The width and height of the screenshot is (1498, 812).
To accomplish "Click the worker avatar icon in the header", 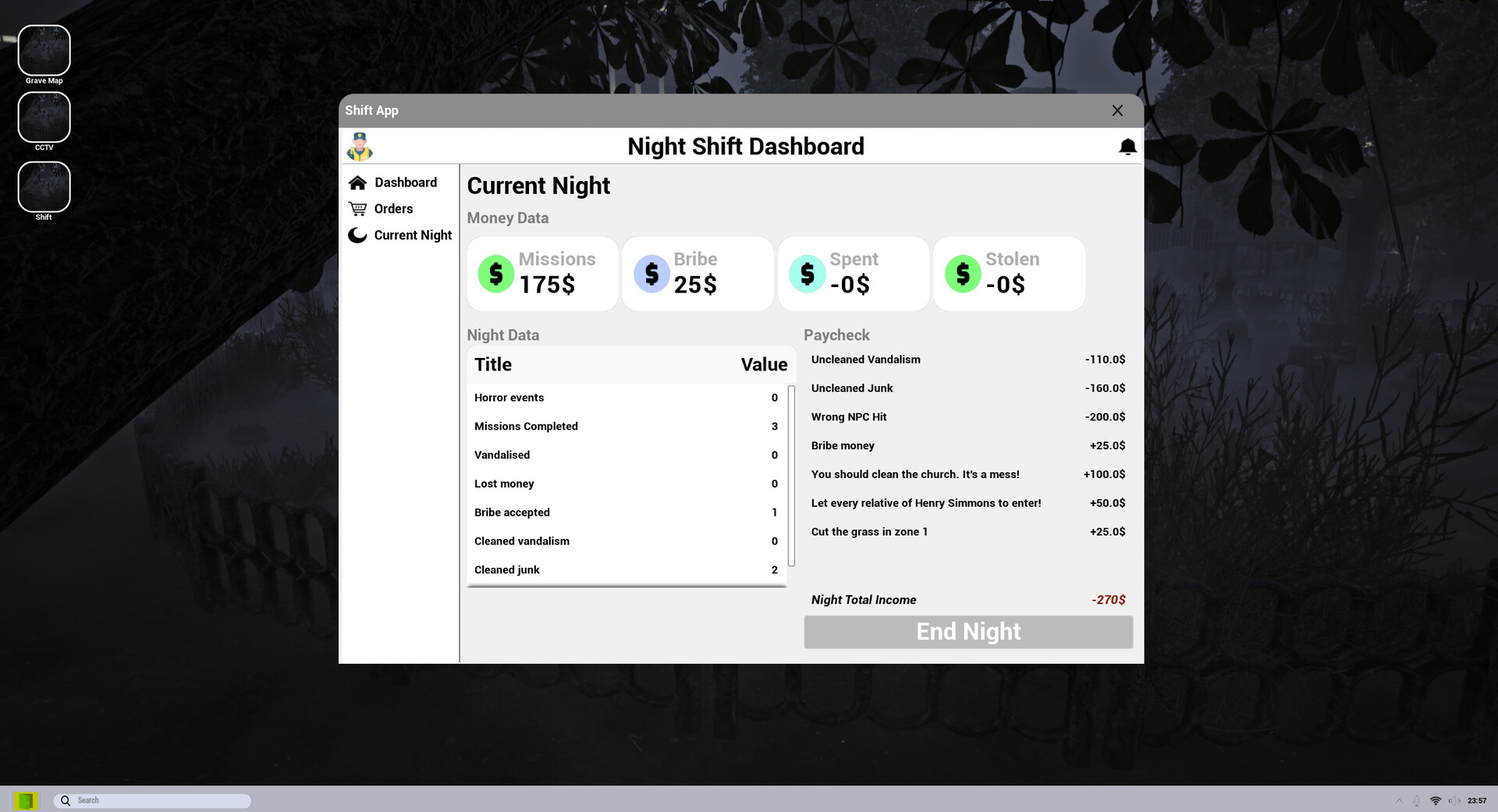I will (359, 147).
